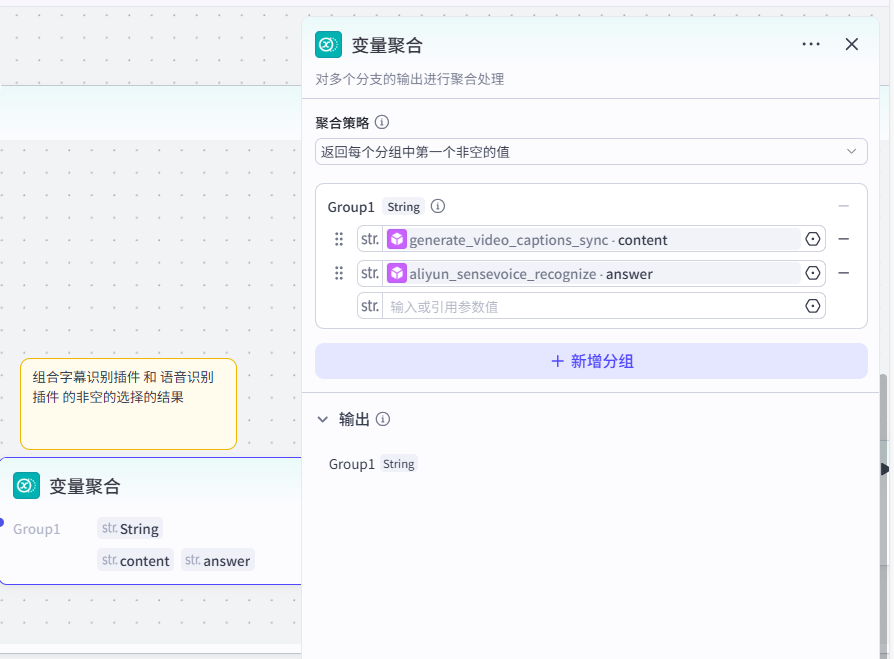
Task: Collapse the 输出 section chevron
Action: (323, 420)
